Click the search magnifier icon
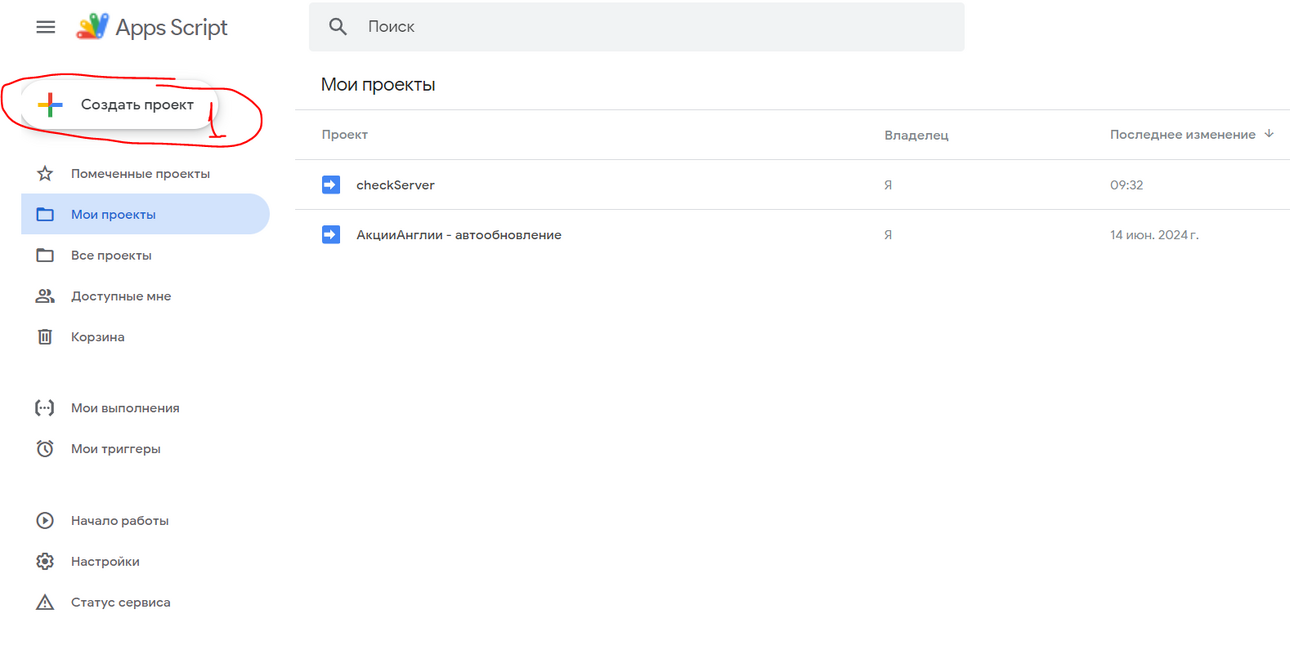 click(x=338, y=27)
